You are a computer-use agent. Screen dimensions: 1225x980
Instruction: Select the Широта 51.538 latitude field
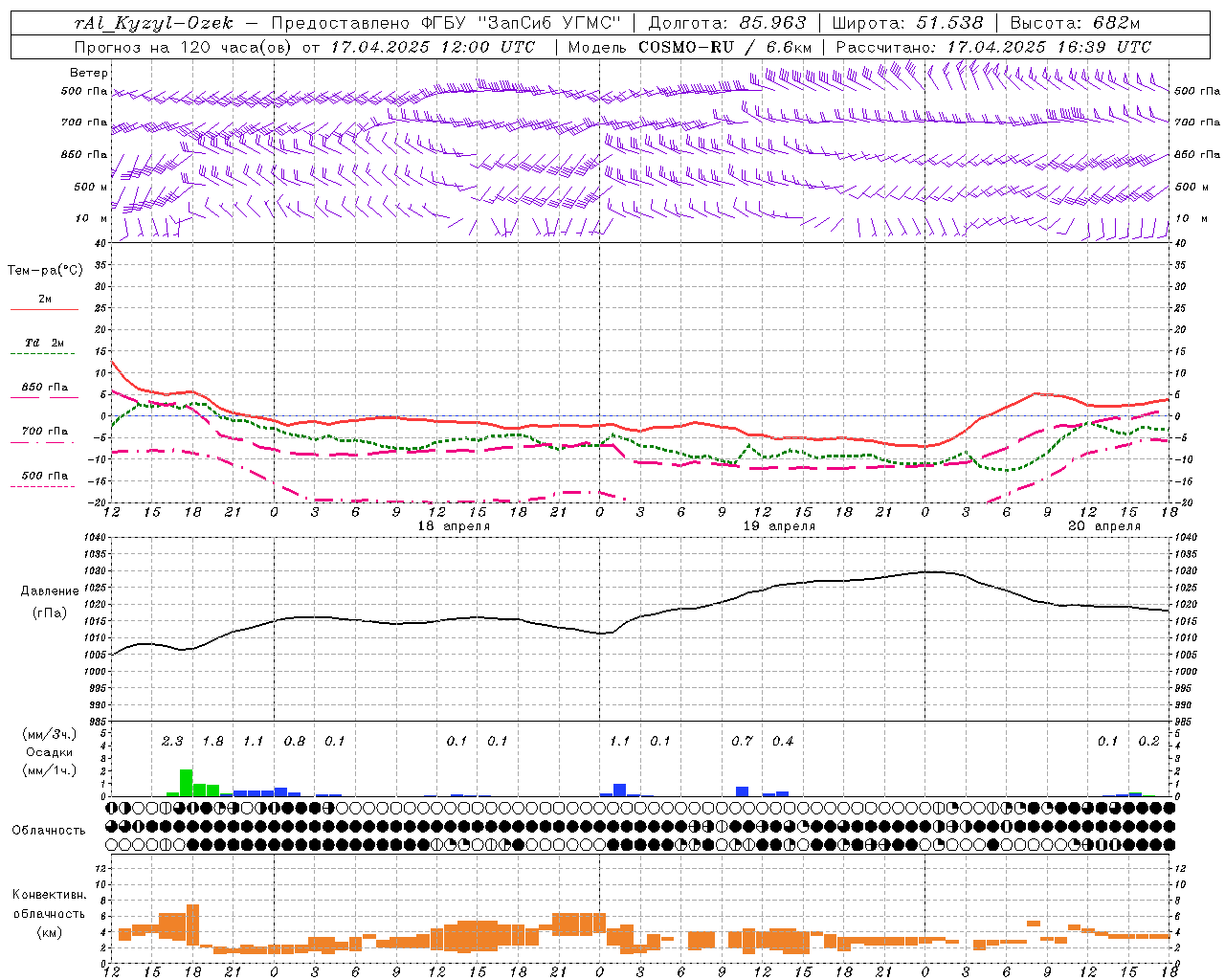click(907, 23)
